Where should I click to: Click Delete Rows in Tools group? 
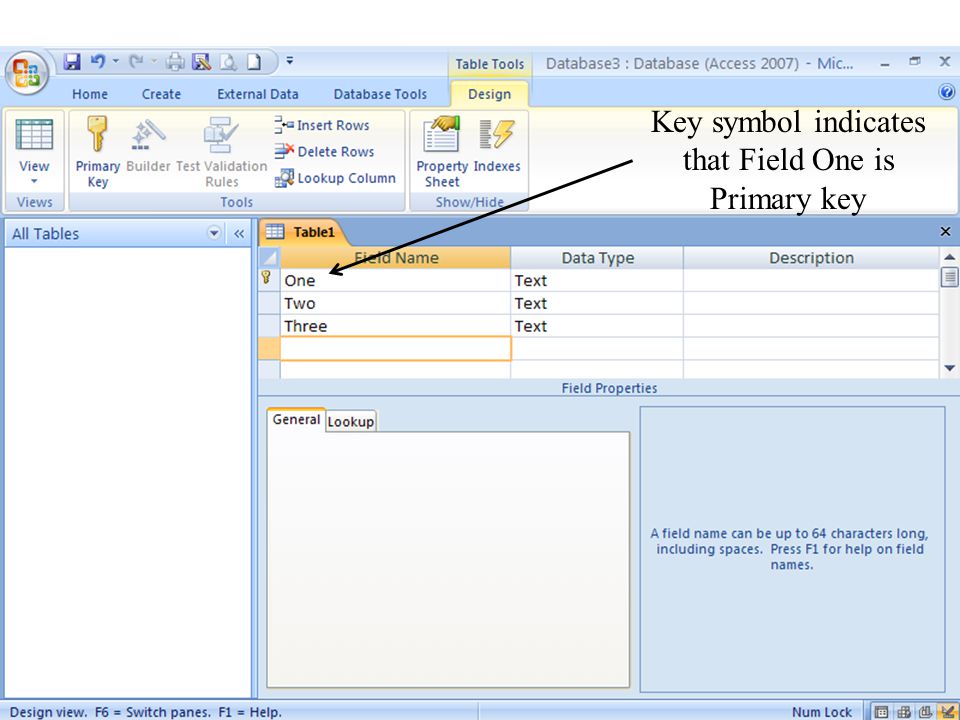[x=324, y=151]
